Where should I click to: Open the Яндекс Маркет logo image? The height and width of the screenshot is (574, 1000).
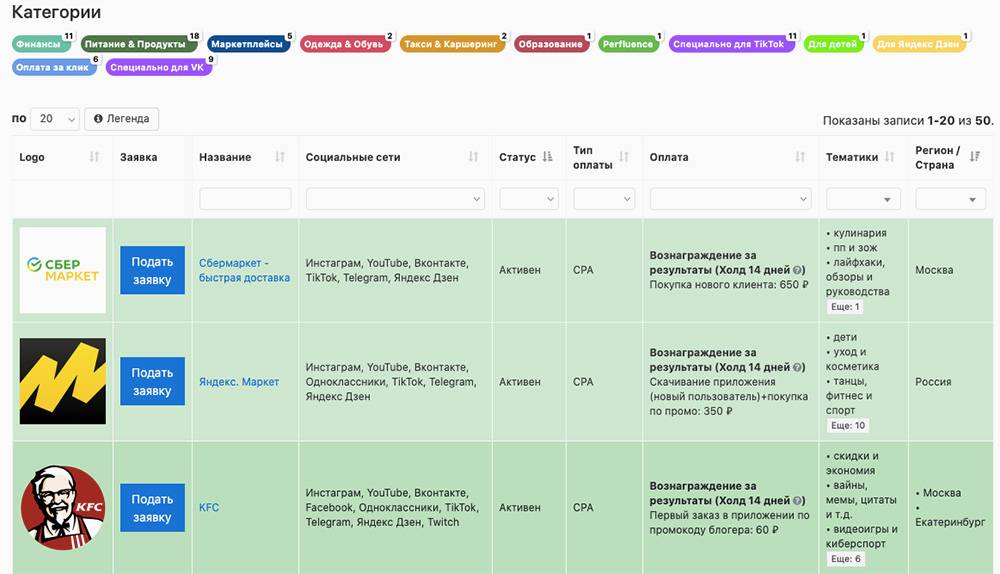coord(62,381)
